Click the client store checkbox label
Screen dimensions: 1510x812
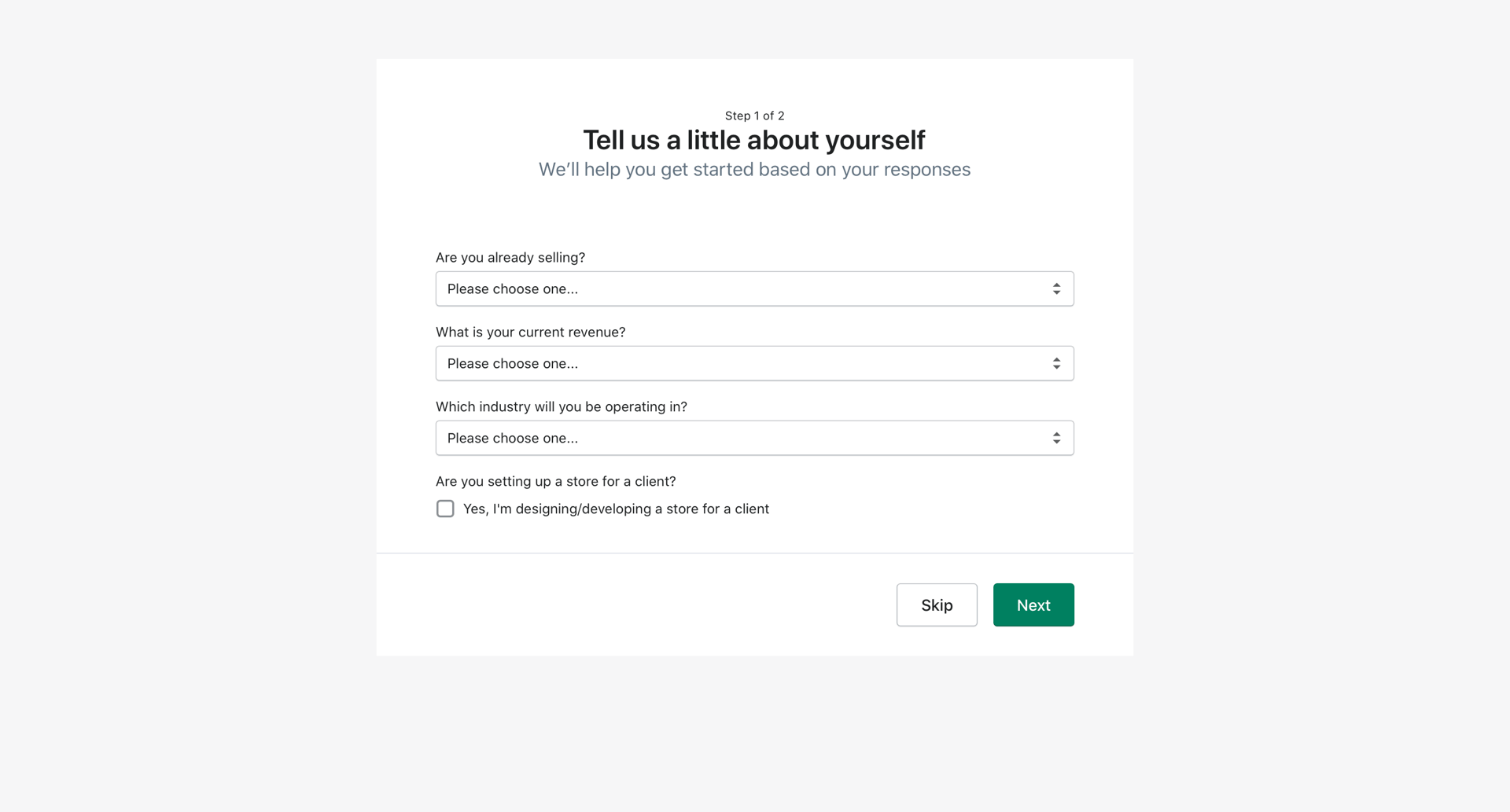(616, 509)
